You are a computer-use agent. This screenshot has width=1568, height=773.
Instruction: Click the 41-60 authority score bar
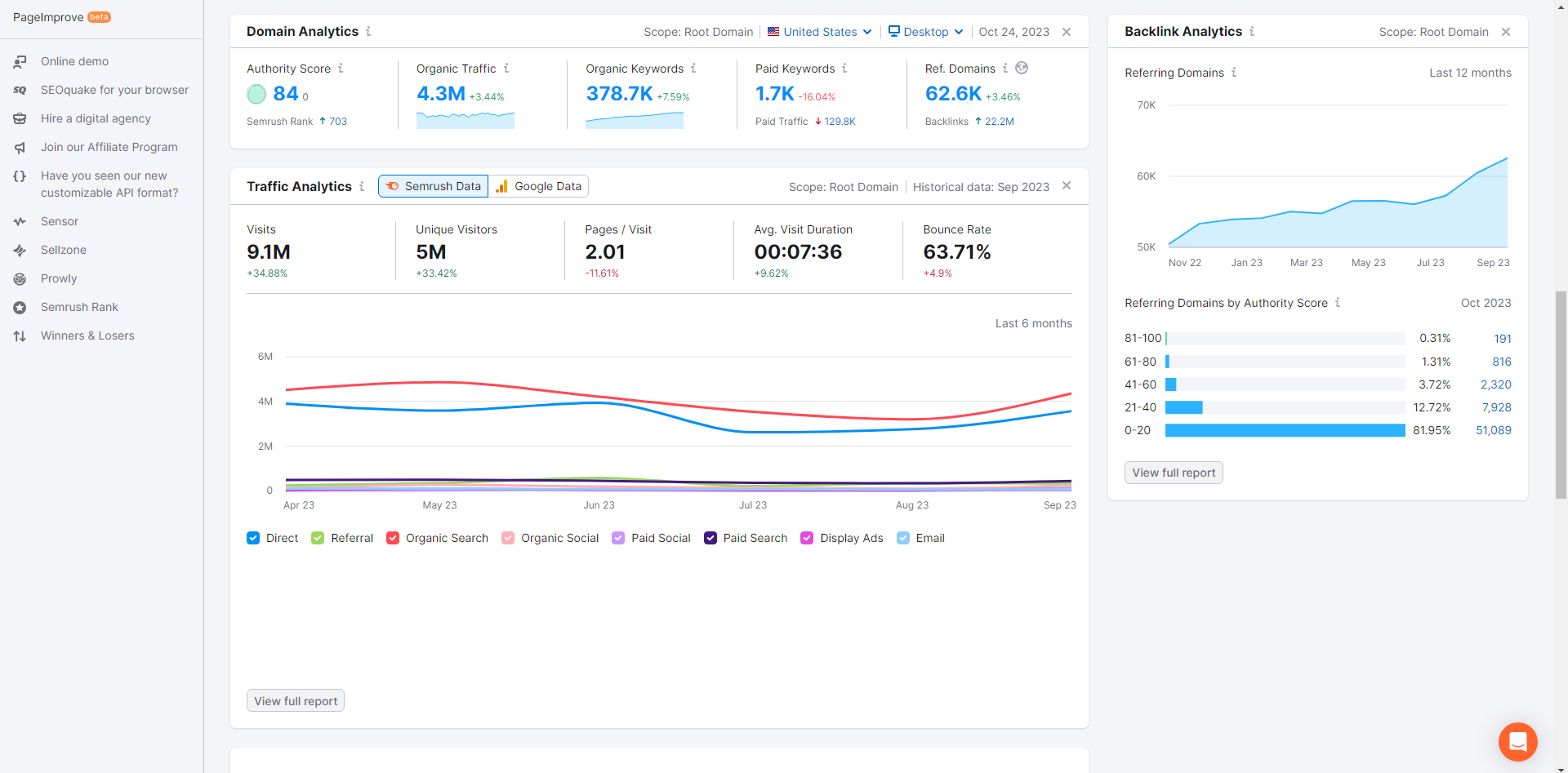1170,384
